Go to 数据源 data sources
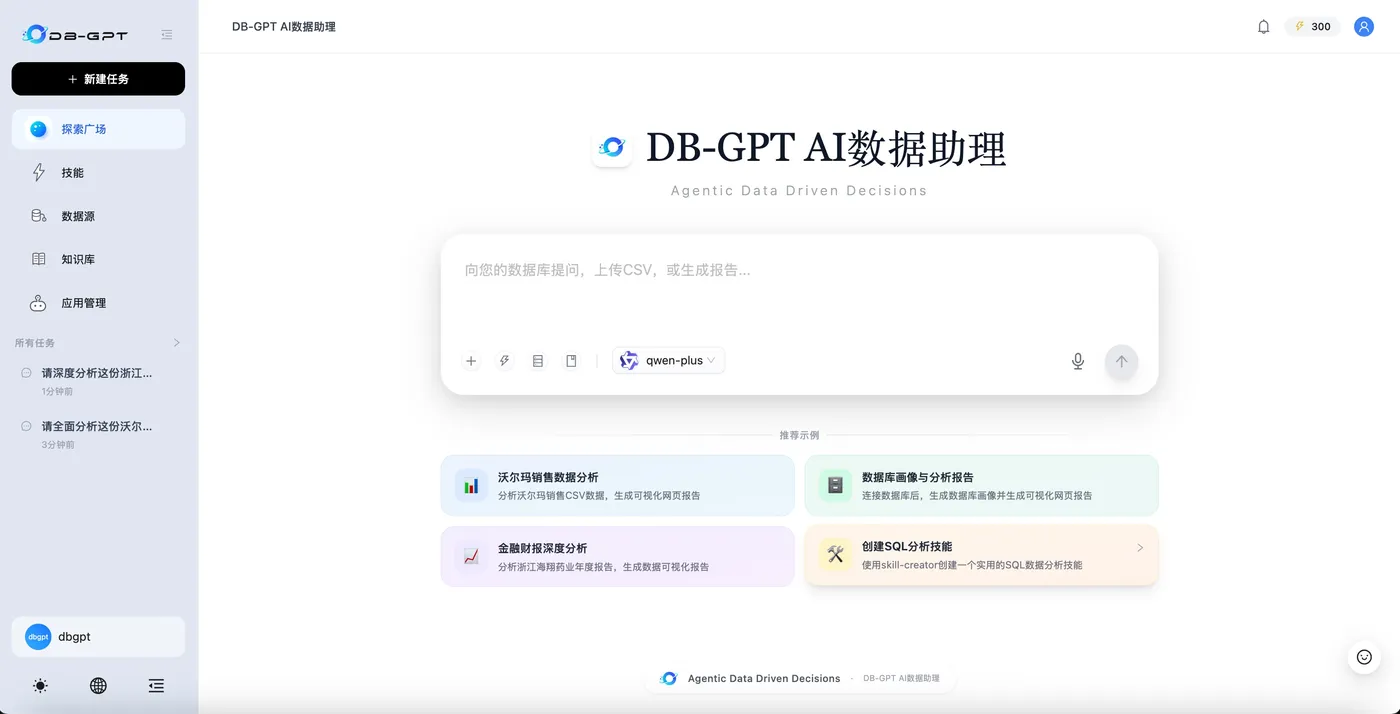This screenshot has width=1400, height=714. click(x=98, y=216)
